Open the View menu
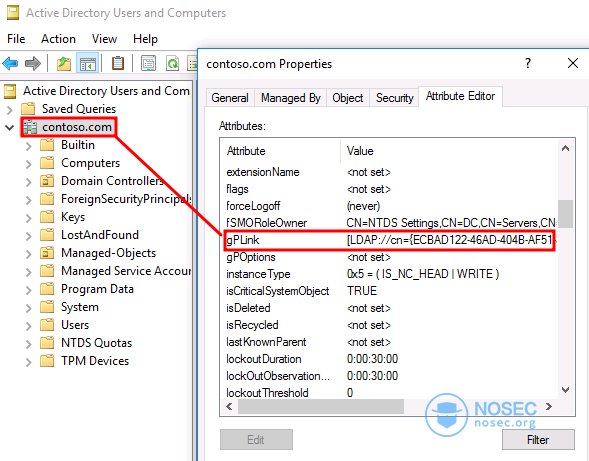The height and width of the screenshot is (461, 589). (104, 39)
